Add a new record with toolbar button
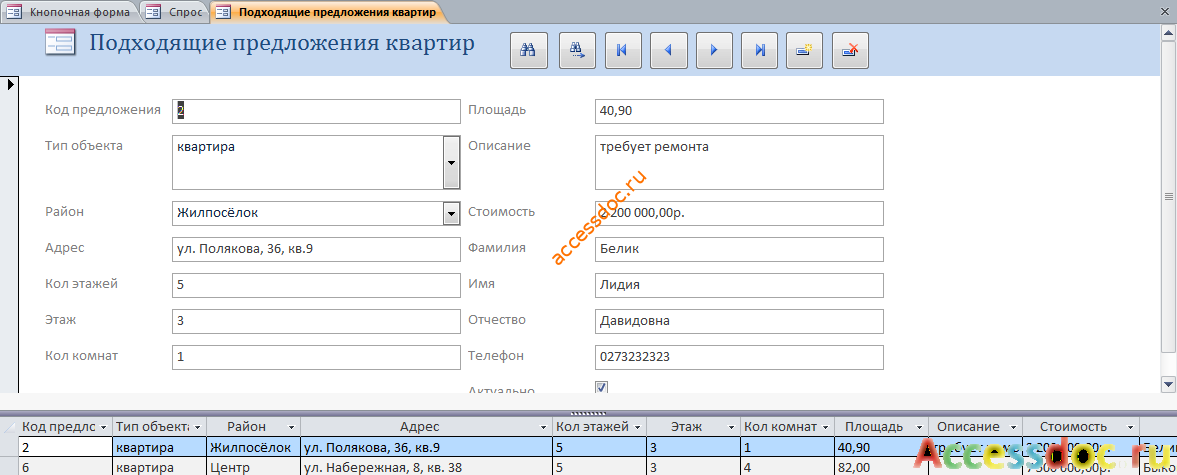Viewport: 1177px width, 475px height. pyautogui.click(x=805, y=51)
